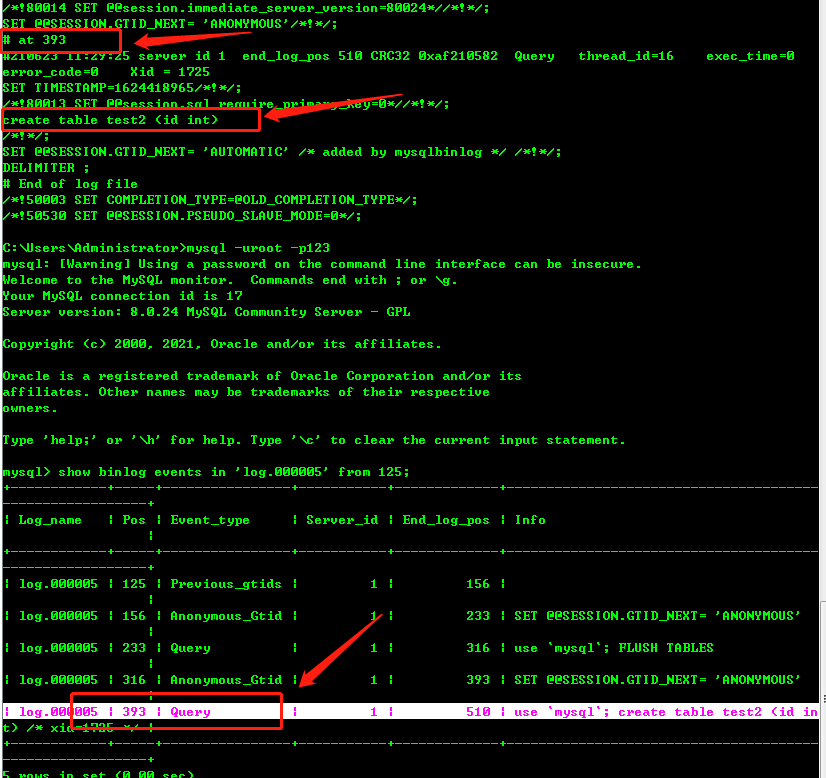Click End_log_pos value '156'
The image size is (826, 778).
coord(478,584)
